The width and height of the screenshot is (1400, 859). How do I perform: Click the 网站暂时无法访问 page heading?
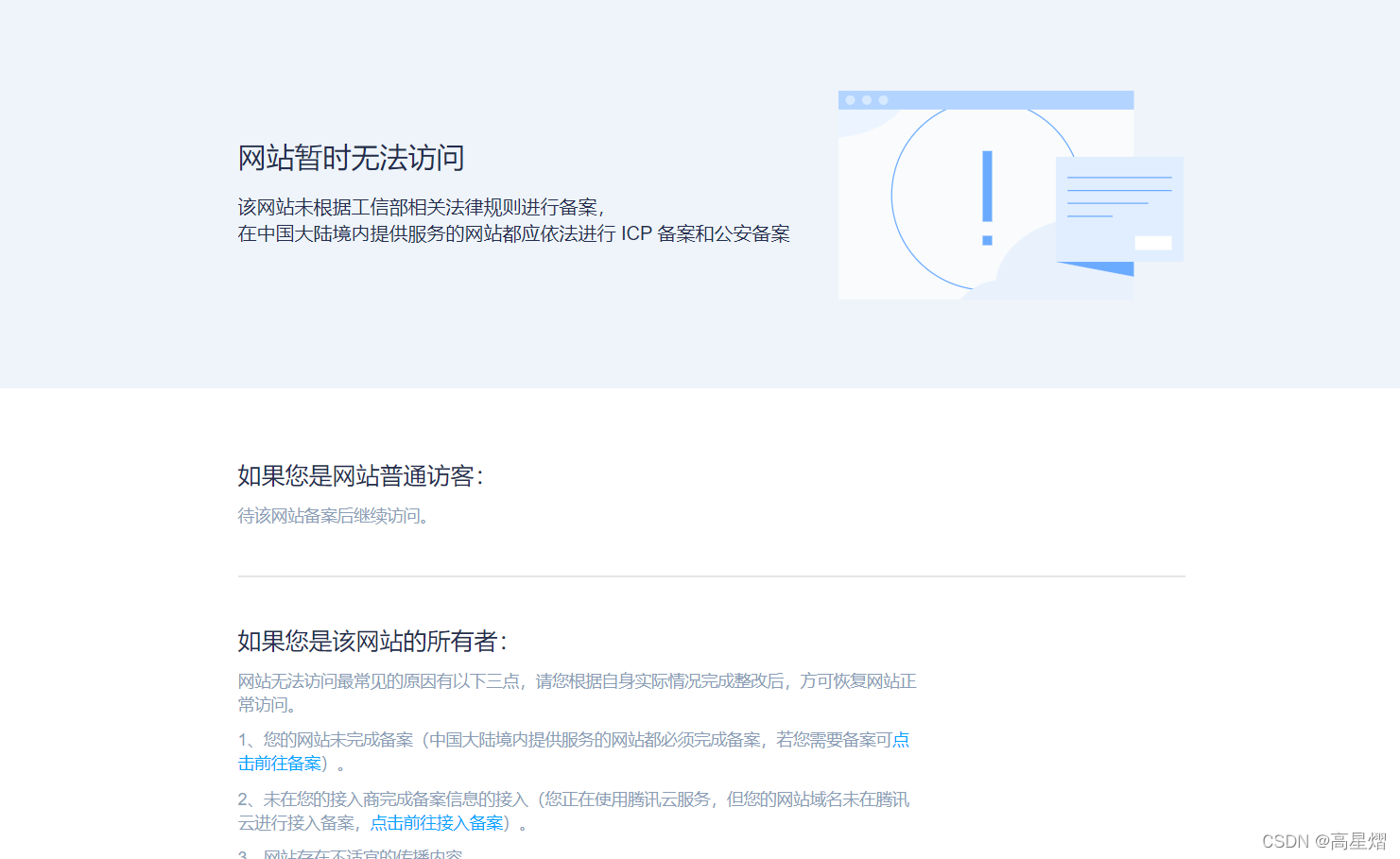coord(351,159)
